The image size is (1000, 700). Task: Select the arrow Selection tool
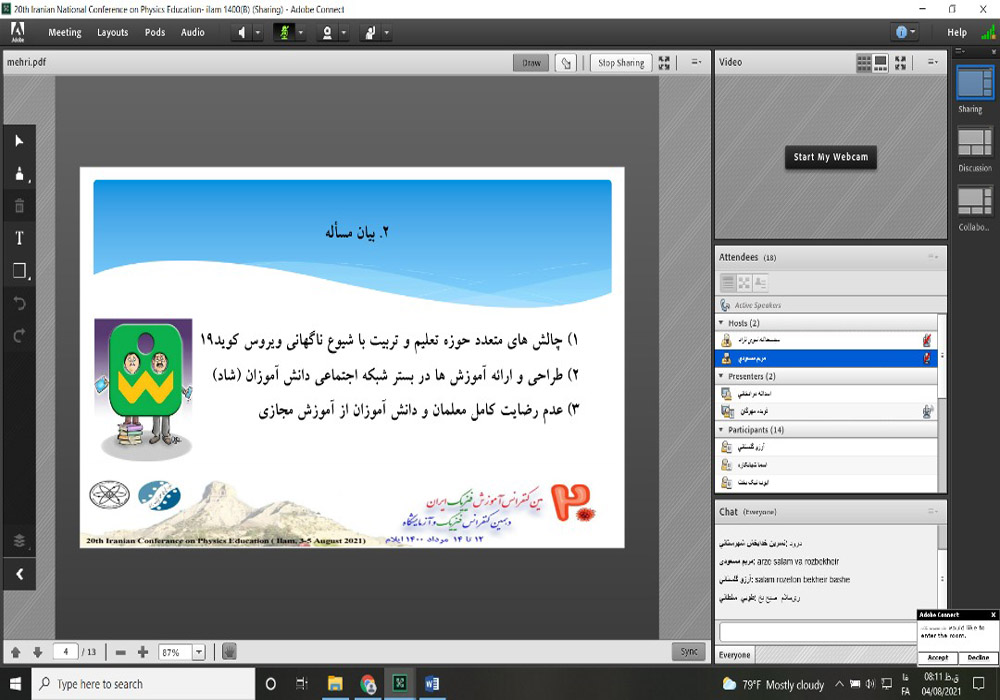click(x=18, y=141)
